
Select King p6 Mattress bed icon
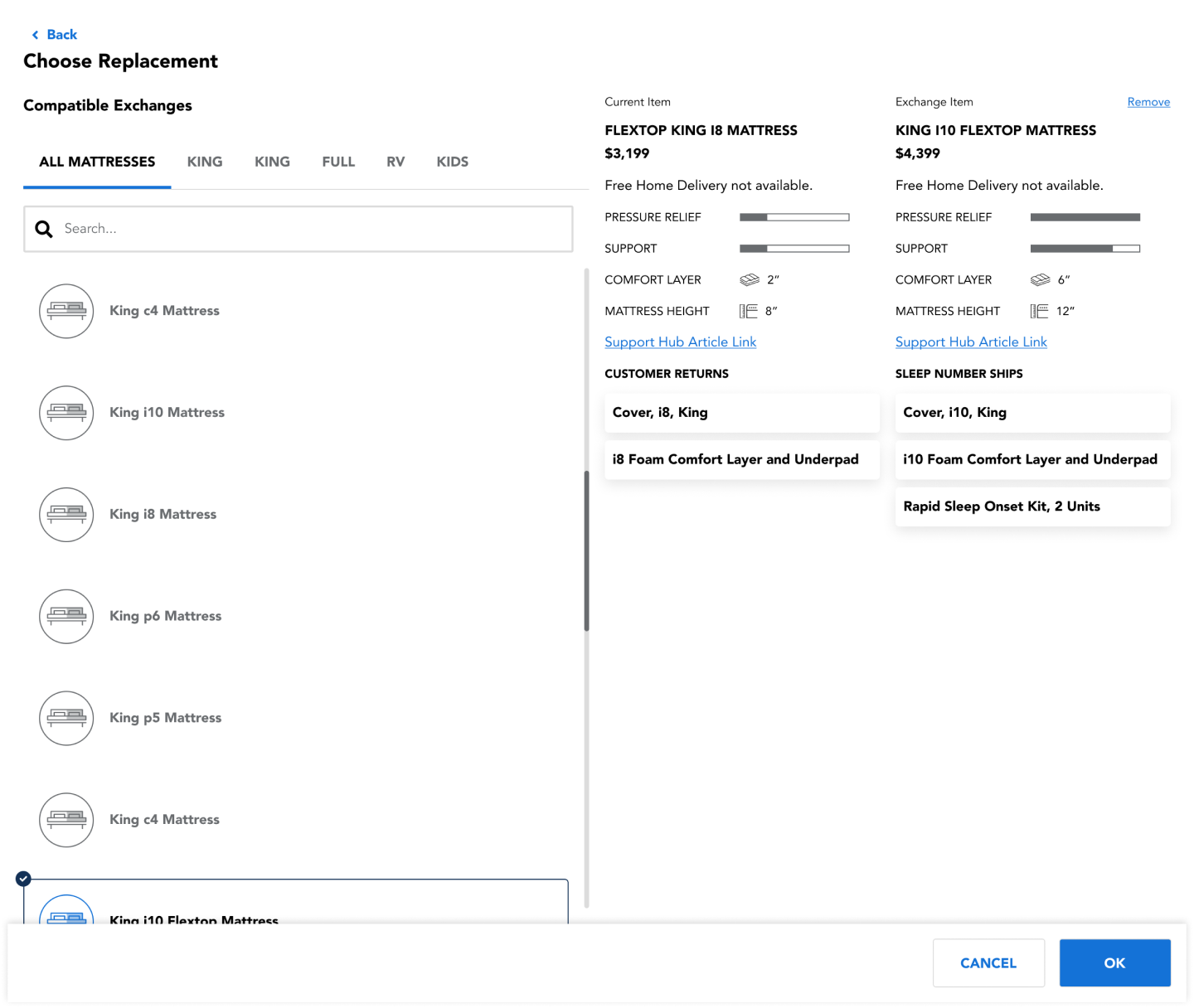click(66, 616)
